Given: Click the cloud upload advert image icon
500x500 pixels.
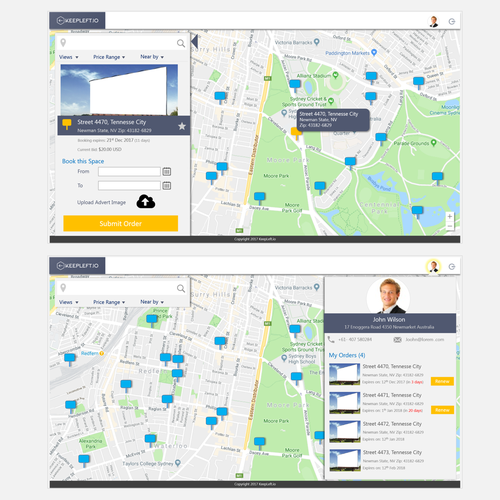Looking at the screenshot, I should [146, 201].
